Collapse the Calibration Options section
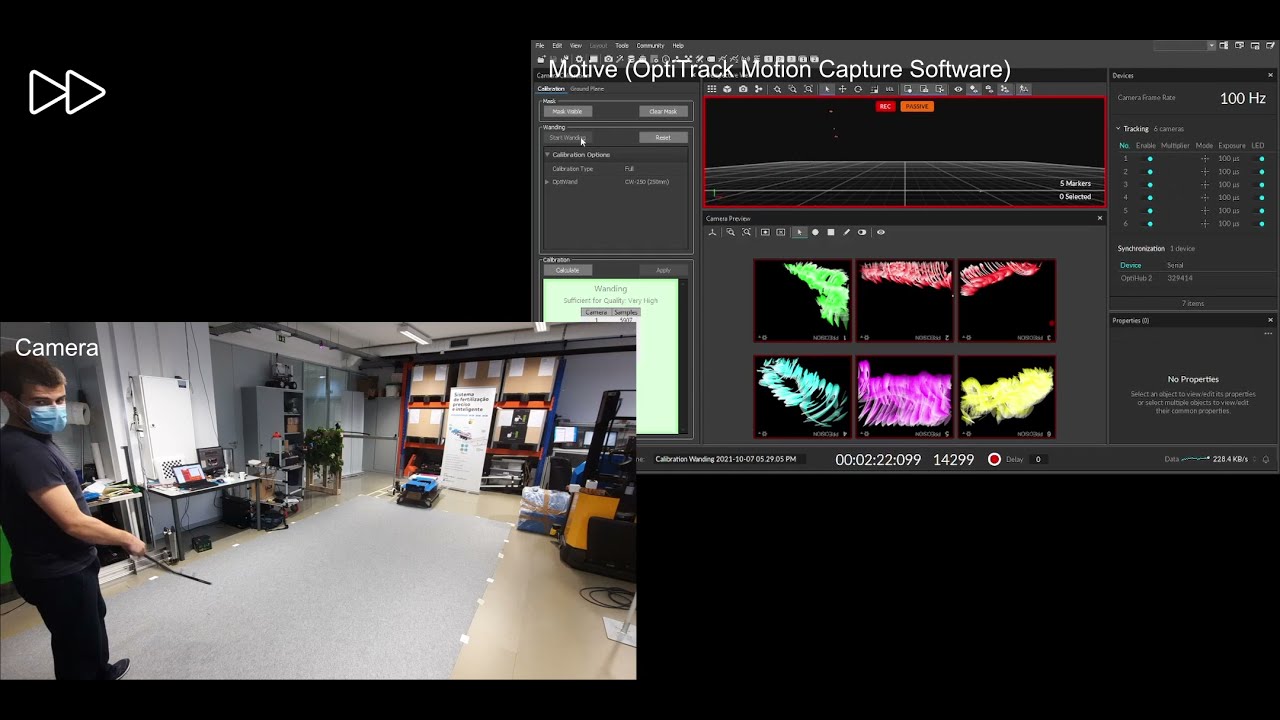 tap(547, 155)
